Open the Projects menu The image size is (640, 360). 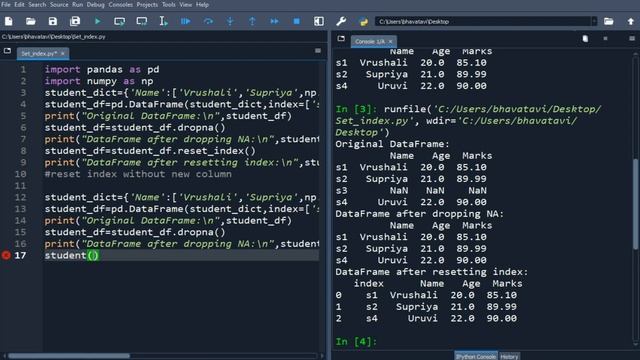point(147,4)
